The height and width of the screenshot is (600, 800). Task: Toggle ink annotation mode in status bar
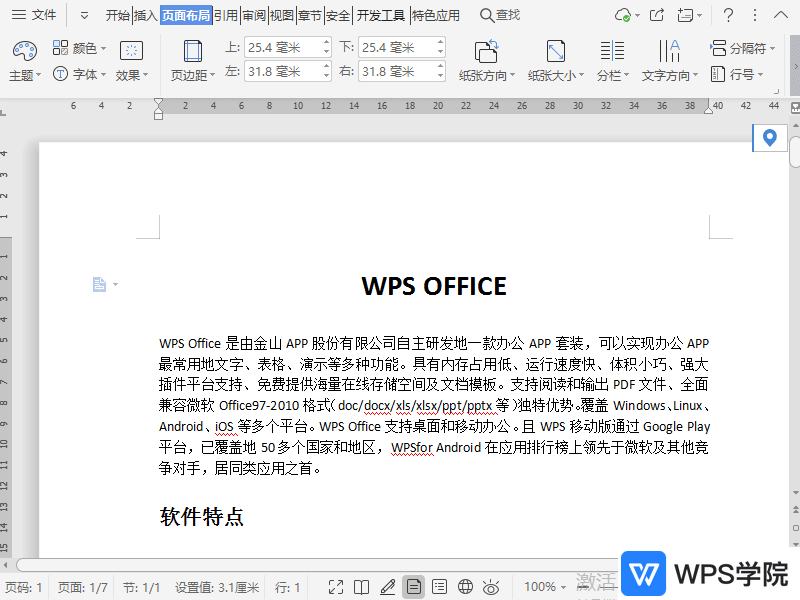(x=389, y=587)
